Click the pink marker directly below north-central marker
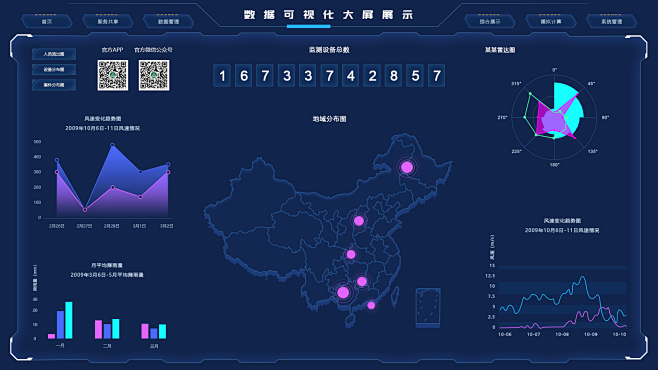Screen dimensions: 658x370 tap(351, 254)
